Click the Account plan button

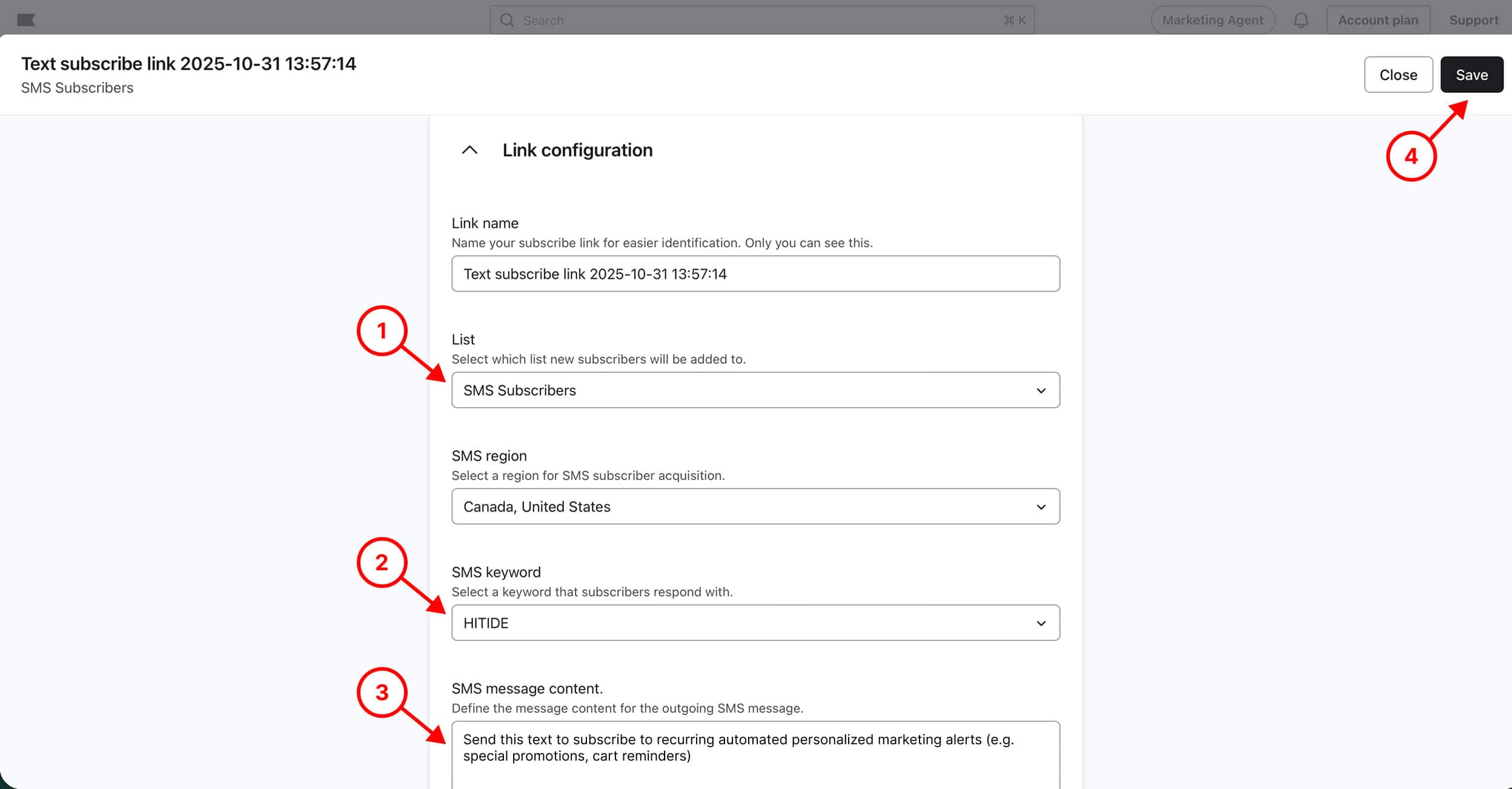[x=1378, y=20]
